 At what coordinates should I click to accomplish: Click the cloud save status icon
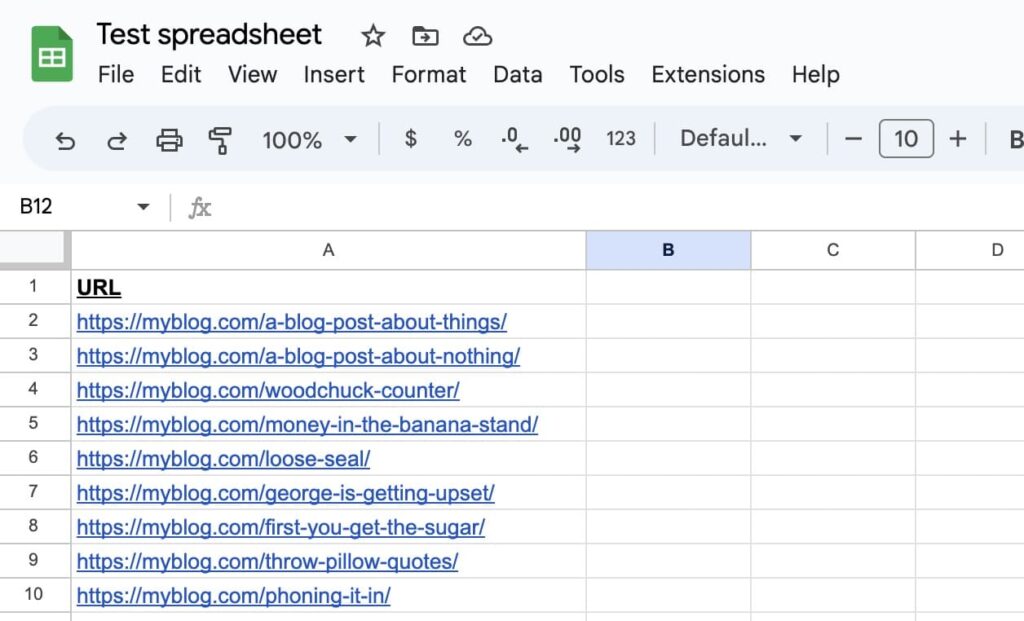[477, 35]
